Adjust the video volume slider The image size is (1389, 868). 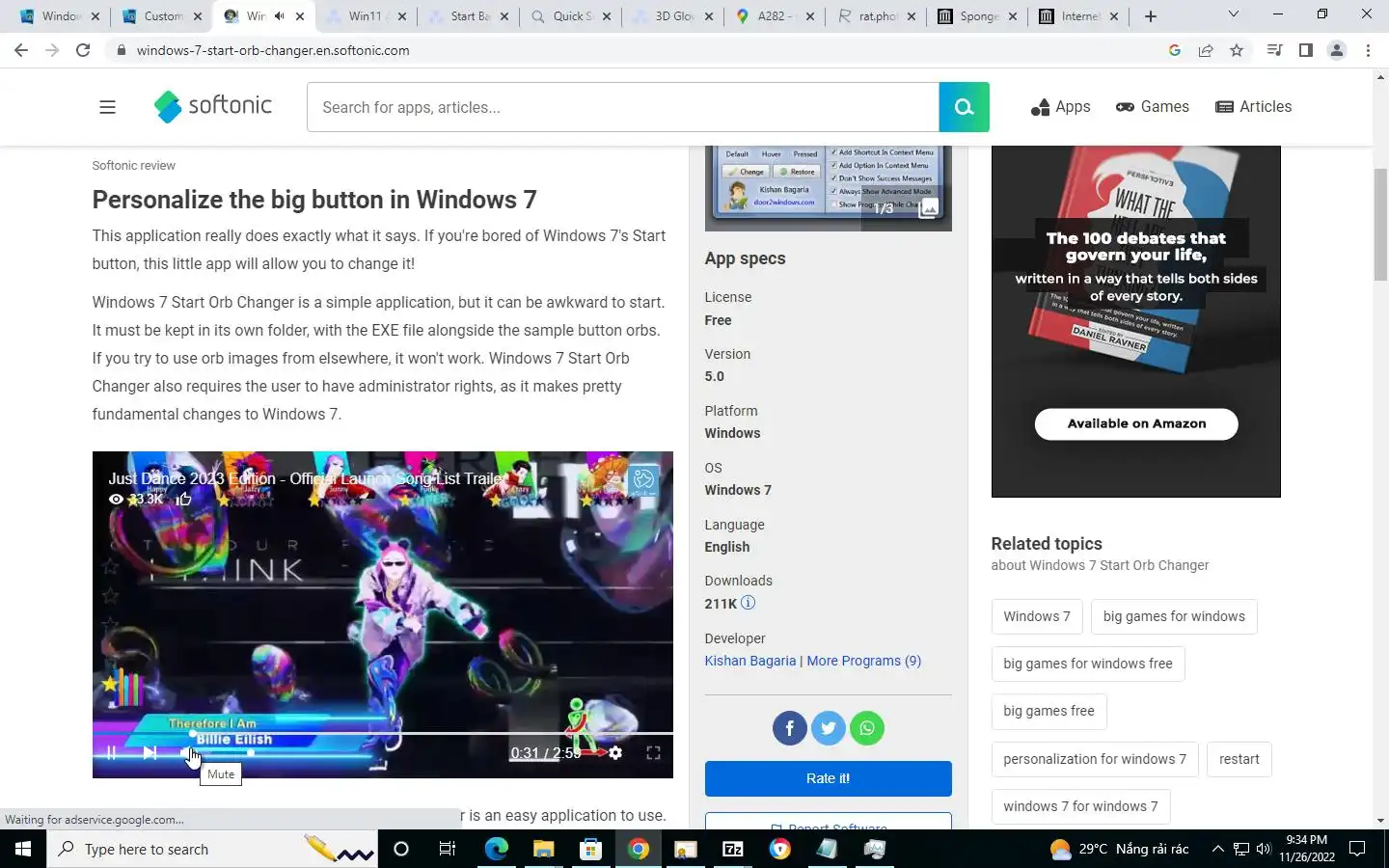coord(227,753)
